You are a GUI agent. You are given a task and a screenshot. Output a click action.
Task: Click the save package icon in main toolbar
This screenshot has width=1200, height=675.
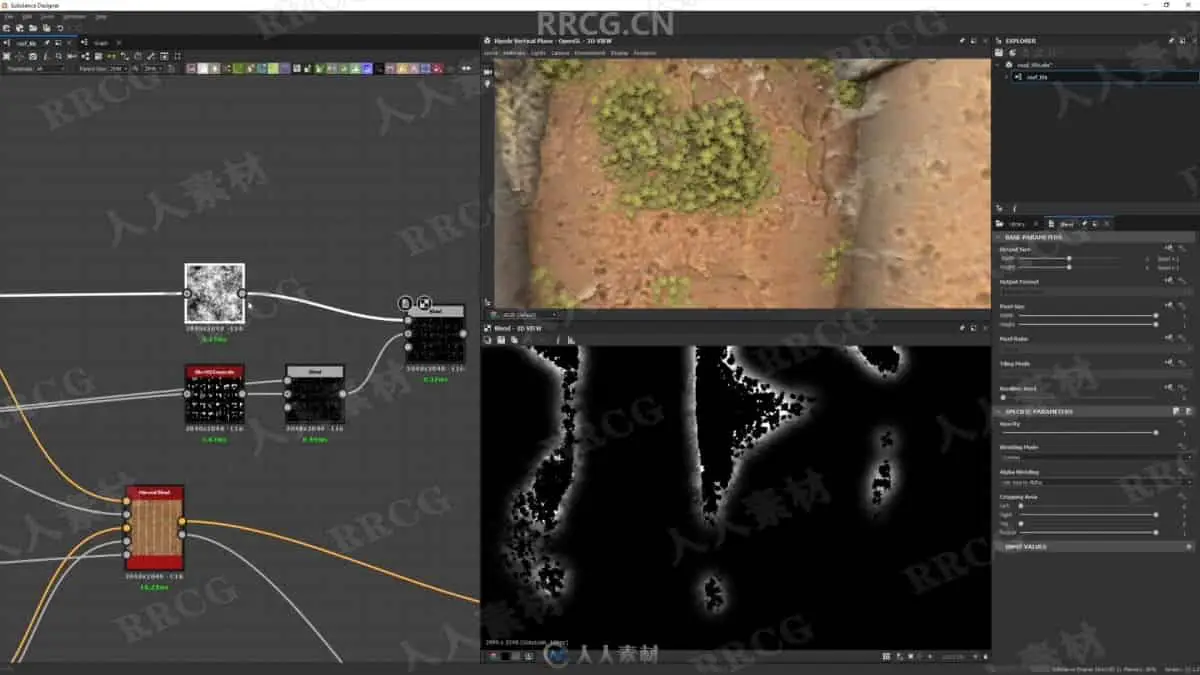click(x=46, y=28)
